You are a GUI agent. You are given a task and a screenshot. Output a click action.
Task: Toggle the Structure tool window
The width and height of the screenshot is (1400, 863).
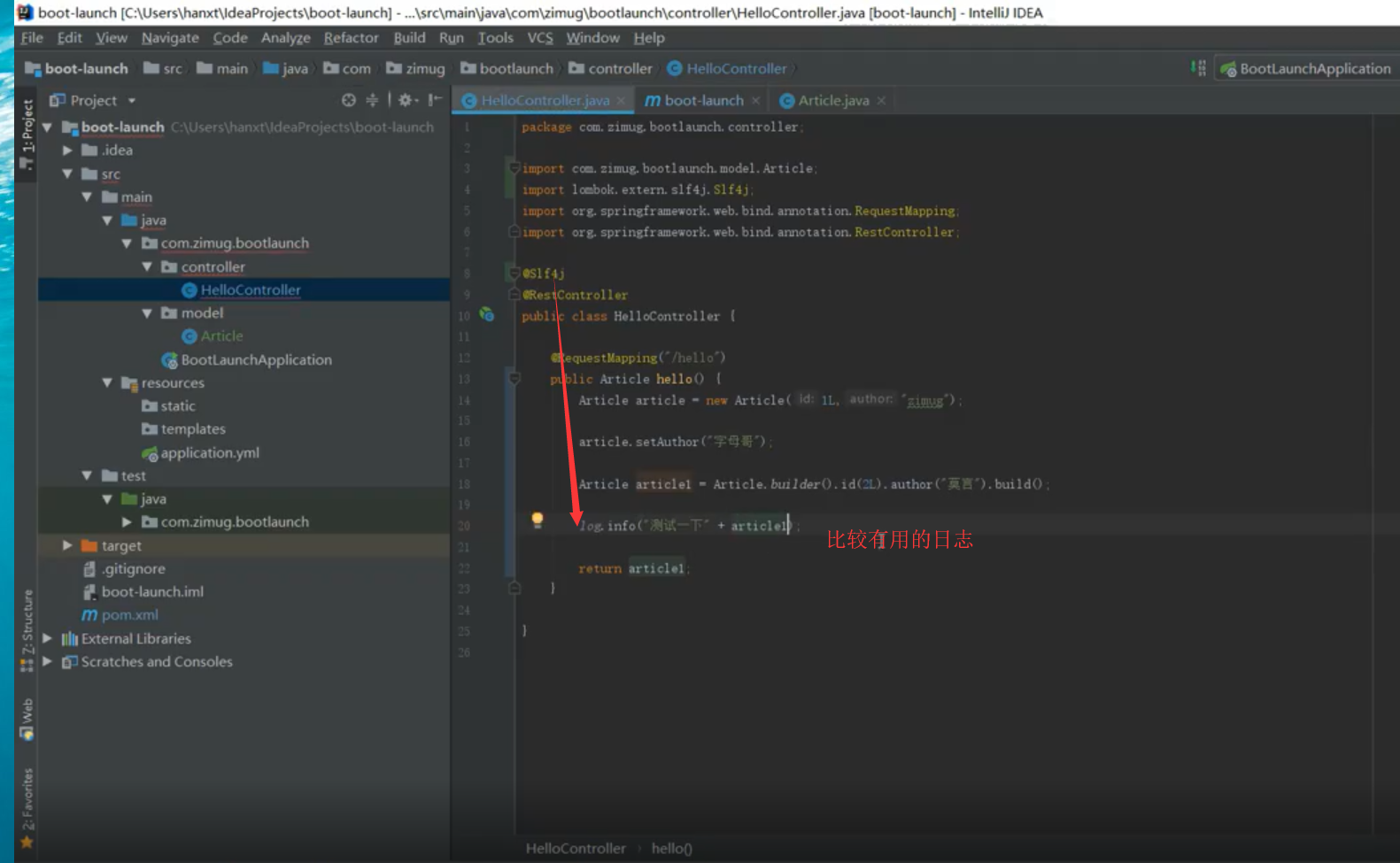(27, 630)
